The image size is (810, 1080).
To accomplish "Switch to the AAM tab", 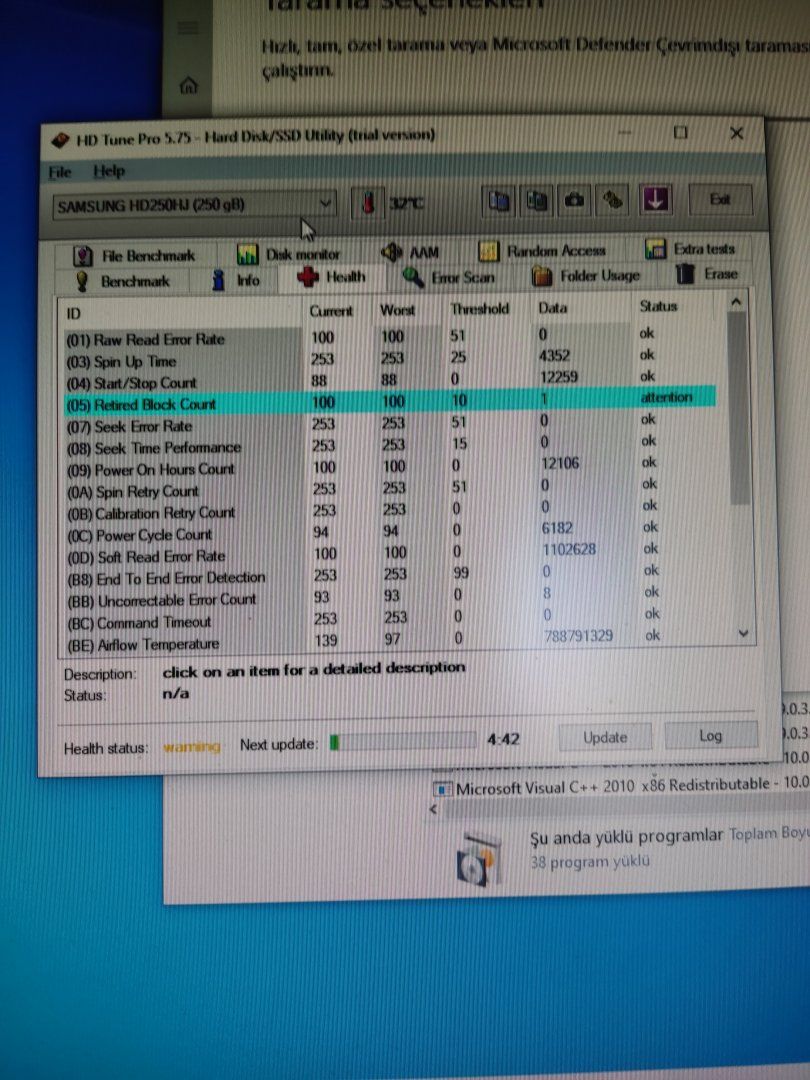I will 411,253.
